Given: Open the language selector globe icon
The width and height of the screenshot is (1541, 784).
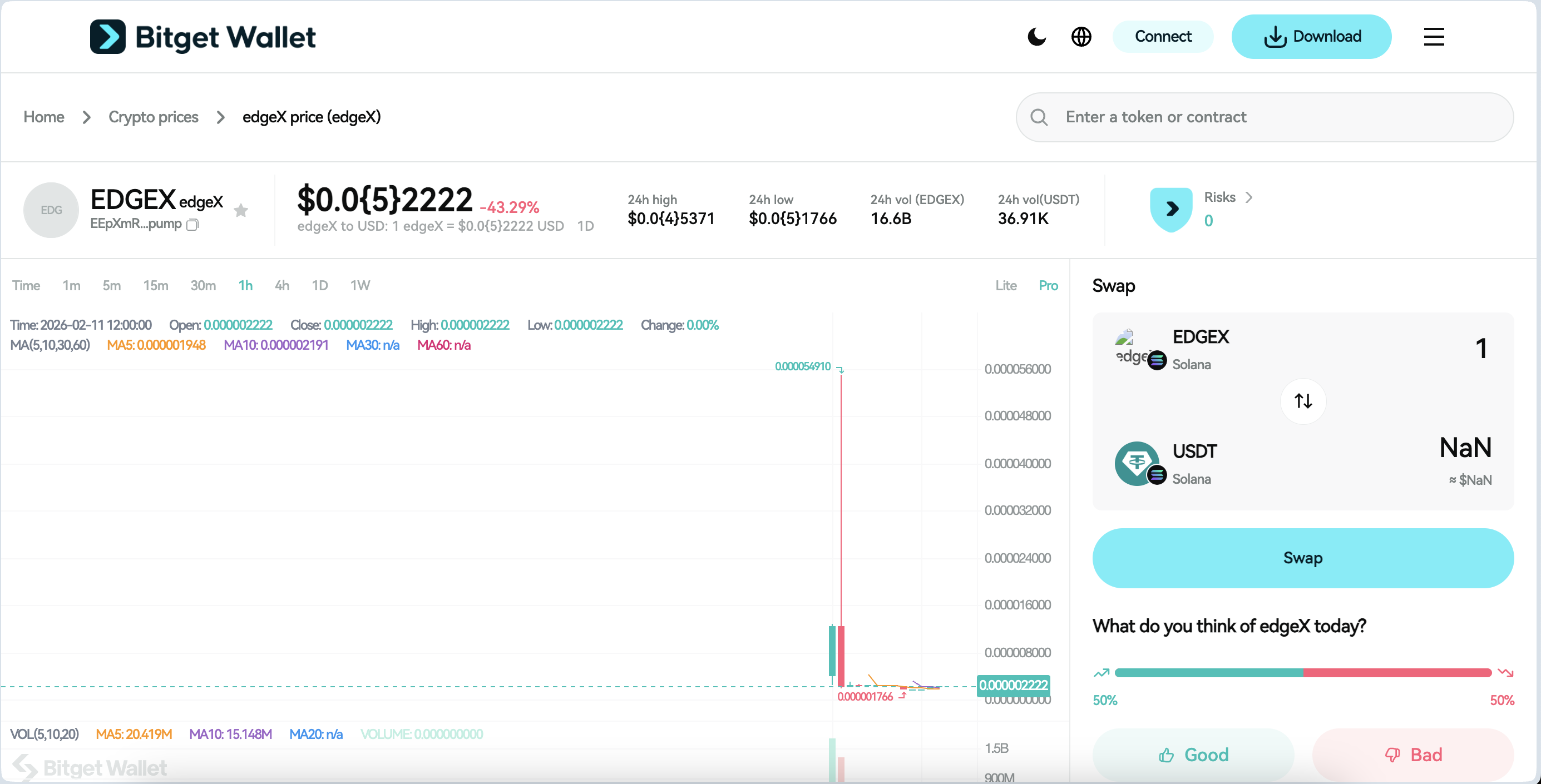Looking at the screenshot, I should [x=1081, y=37].
